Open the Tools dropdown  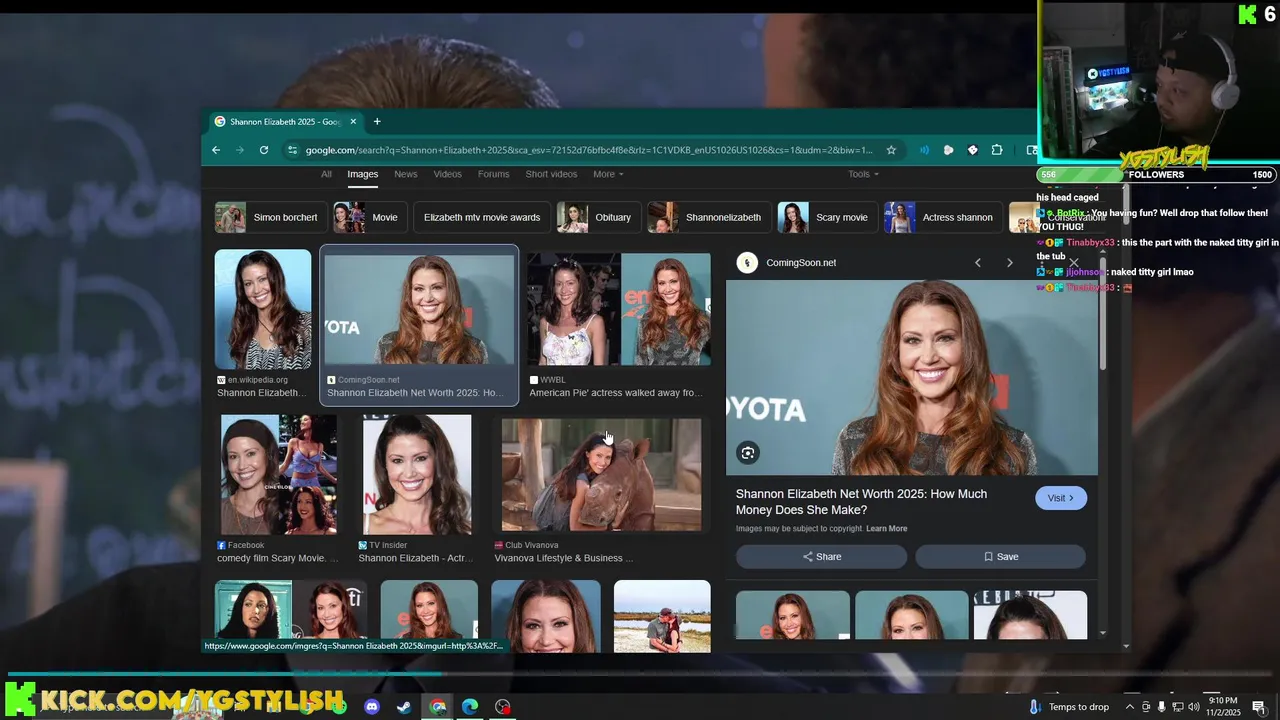point(864,174)
